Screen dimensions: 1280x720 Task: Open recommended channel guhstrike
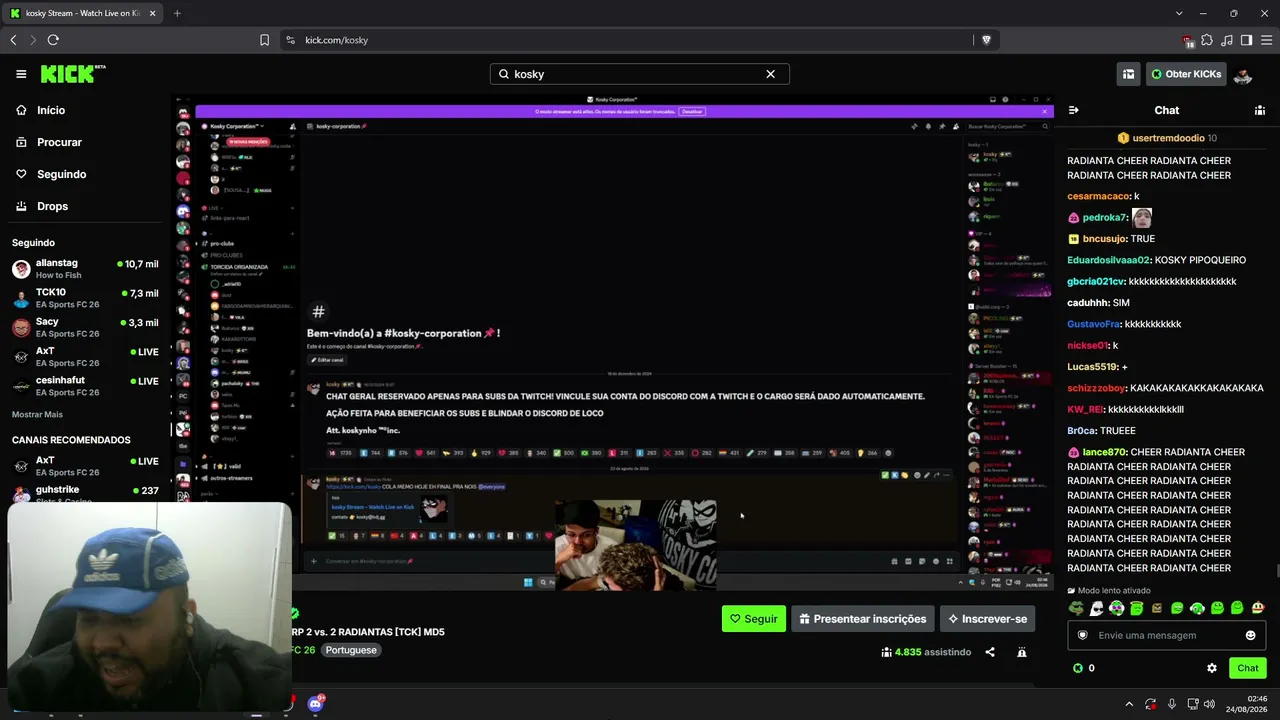coord(85,492)
